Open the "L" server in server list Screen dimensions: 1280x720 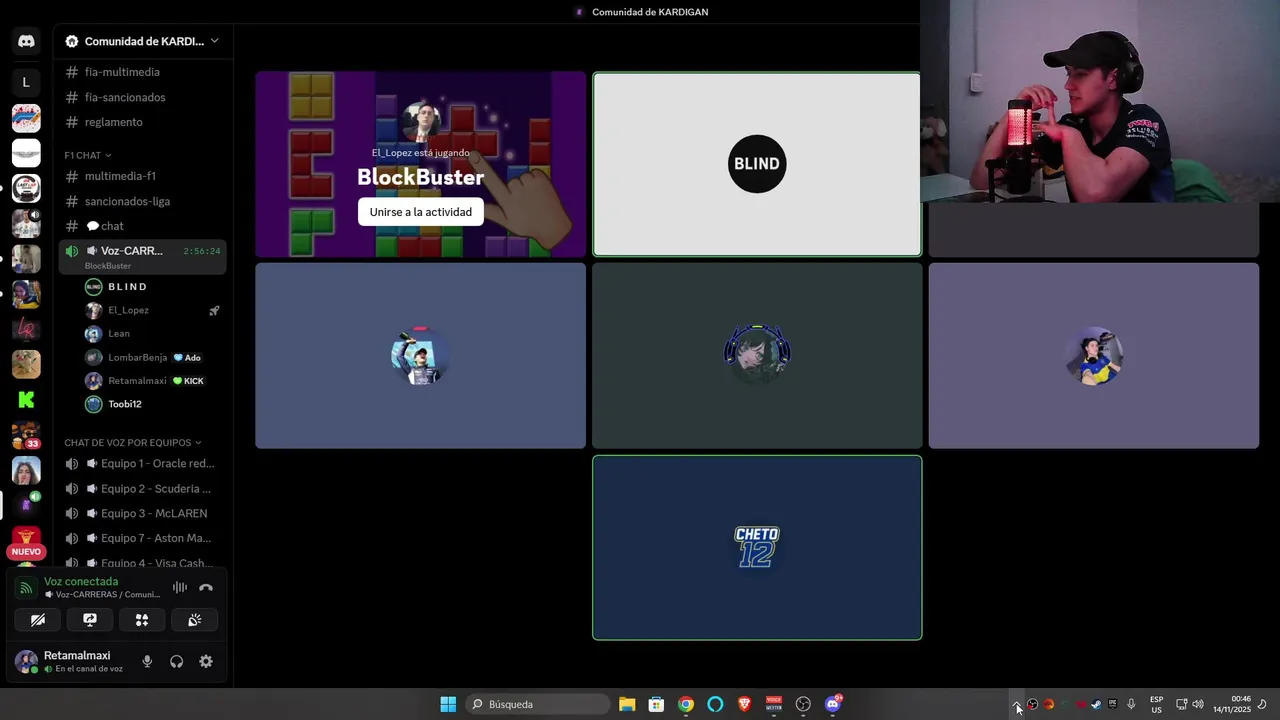(26, 82)
